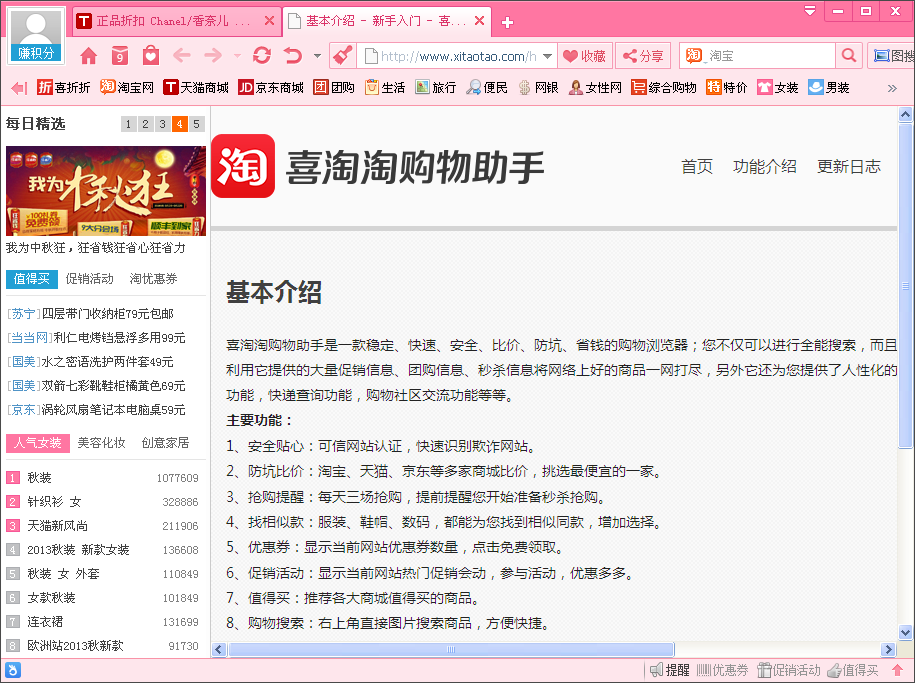Viewport: 915px width, 683px height.
Task: Open 便民 bookmark
Action: [x=487, y=88]
